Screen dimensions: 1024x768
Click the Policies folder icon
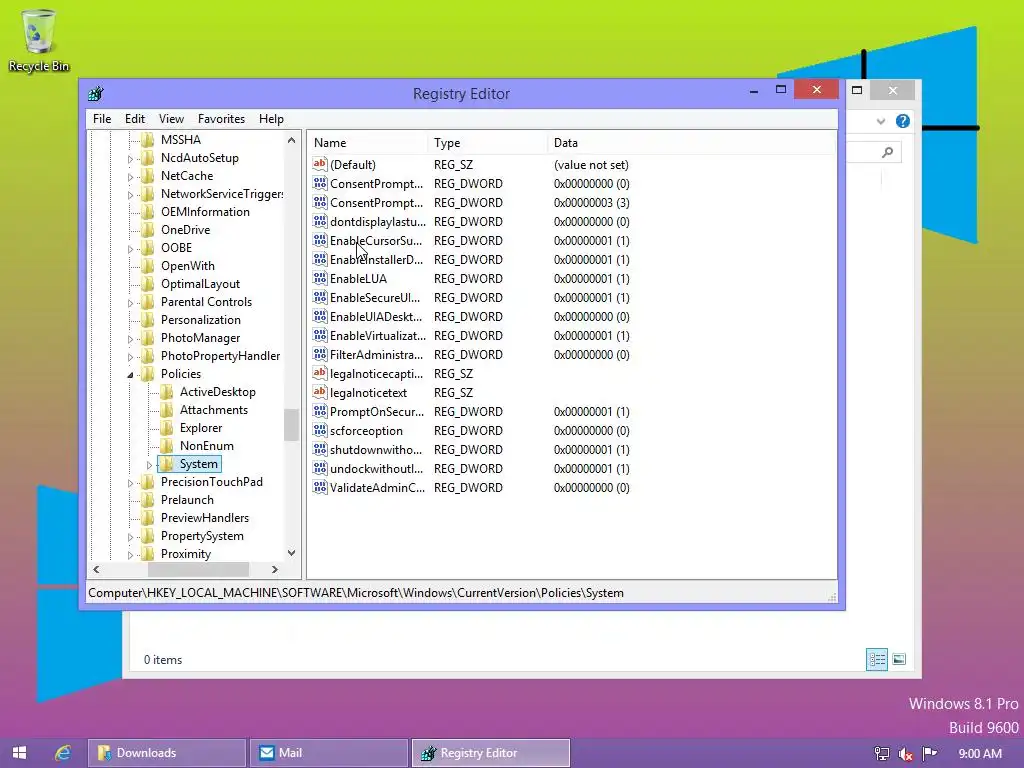148,374
